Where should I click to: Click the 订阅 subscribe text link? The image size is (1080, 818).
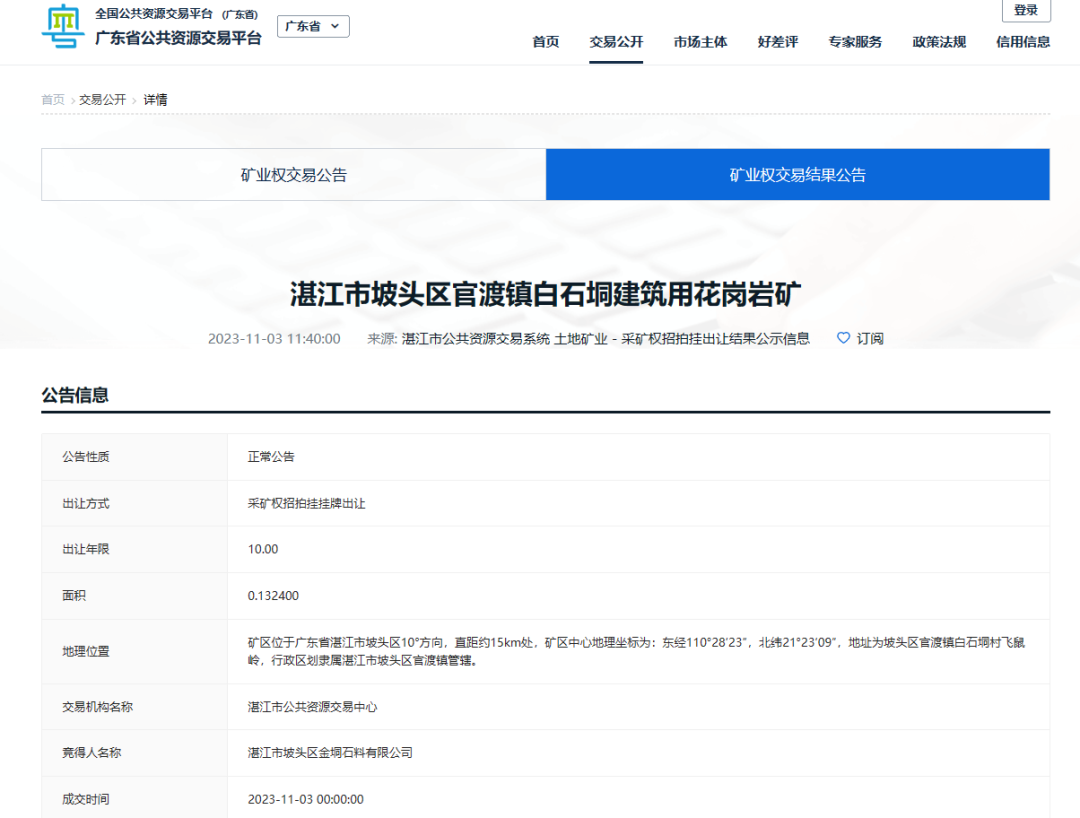(x=870, y=339)
